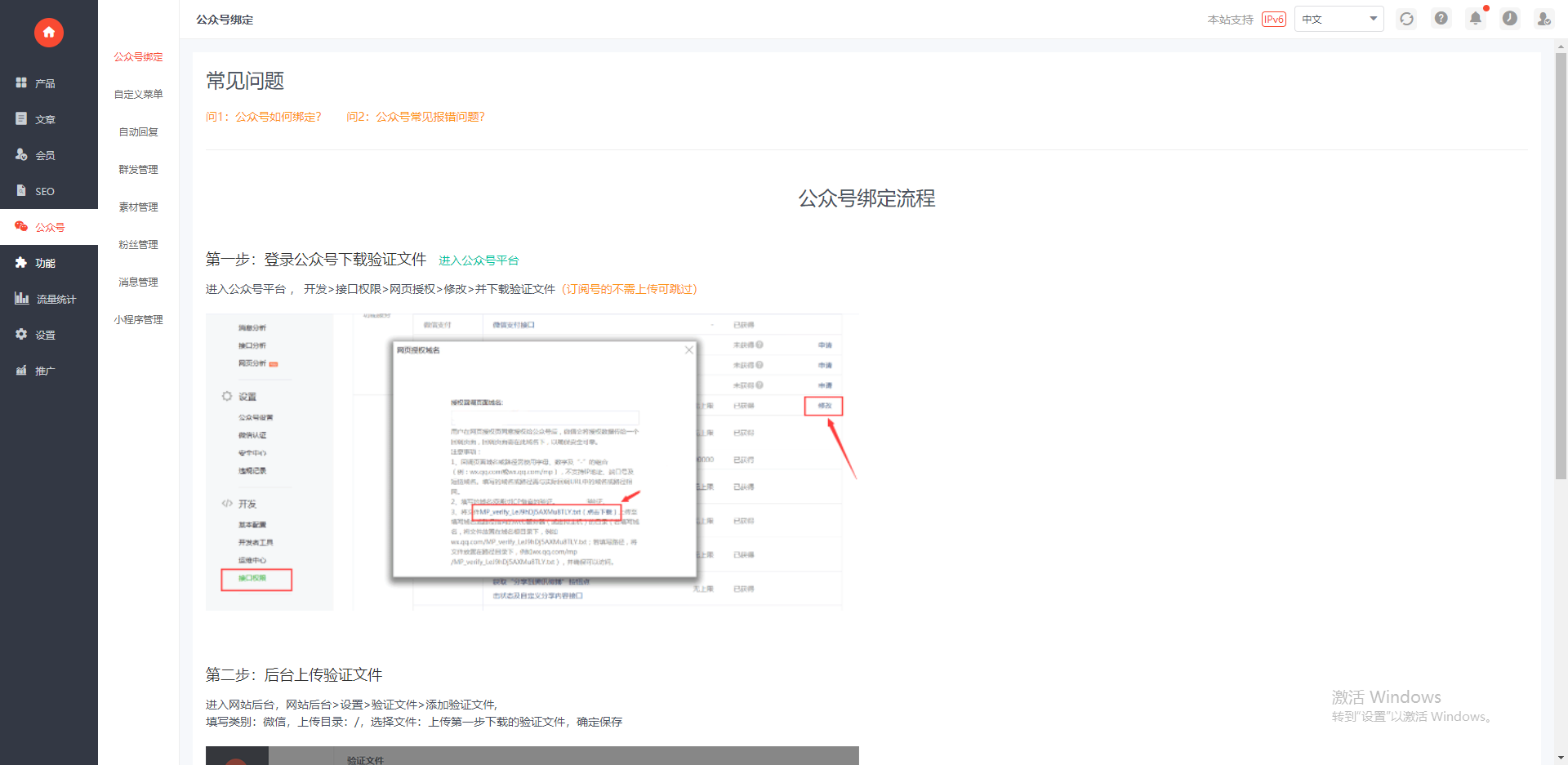1568x765 pixels.
Task: Click the IPv6 badge
Action: [1274, 19]
